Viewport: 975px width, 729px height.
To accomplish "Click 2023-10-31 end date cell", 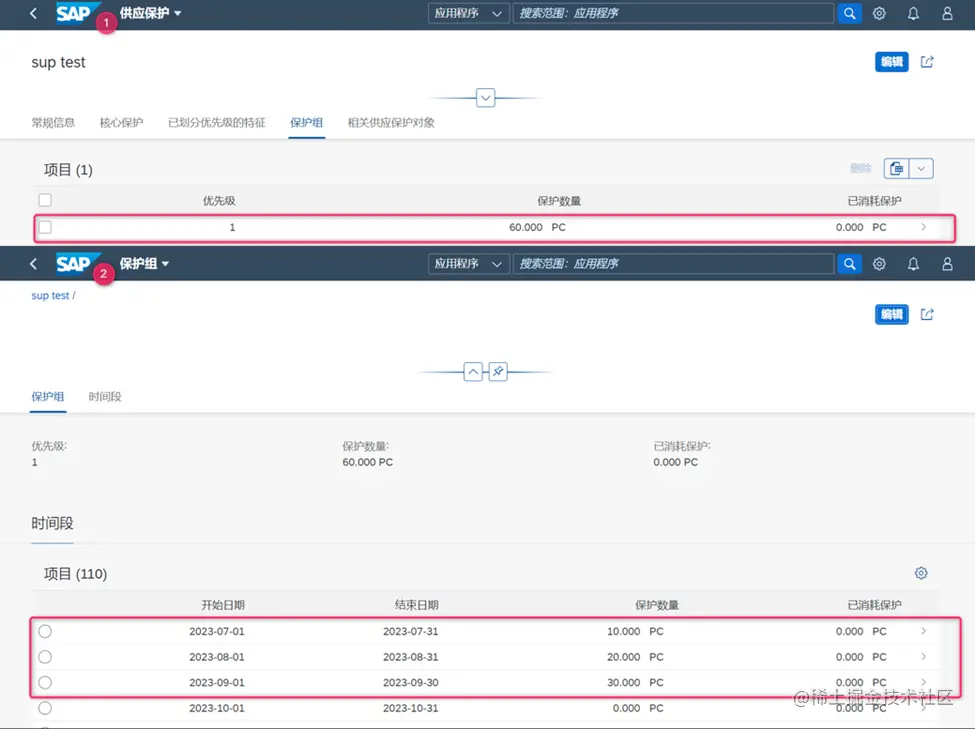I will [x=410, y=708].
